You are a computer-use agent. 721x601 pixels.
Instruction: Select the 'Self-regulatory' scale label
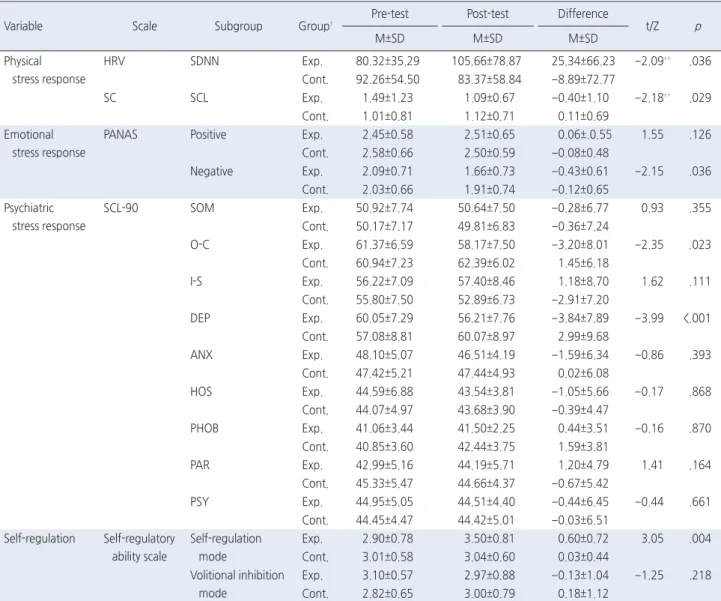(139, 538)
